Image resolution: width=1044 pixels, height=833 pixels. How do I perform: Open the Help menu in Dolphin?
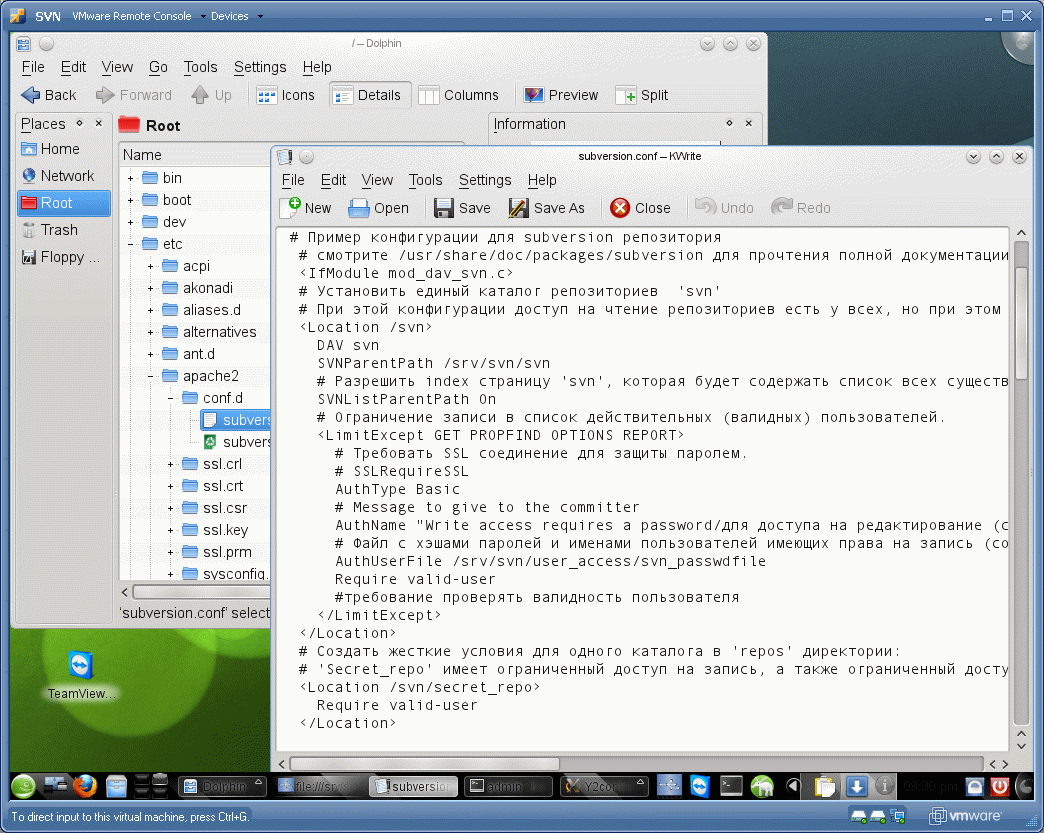tap(317, 67)
